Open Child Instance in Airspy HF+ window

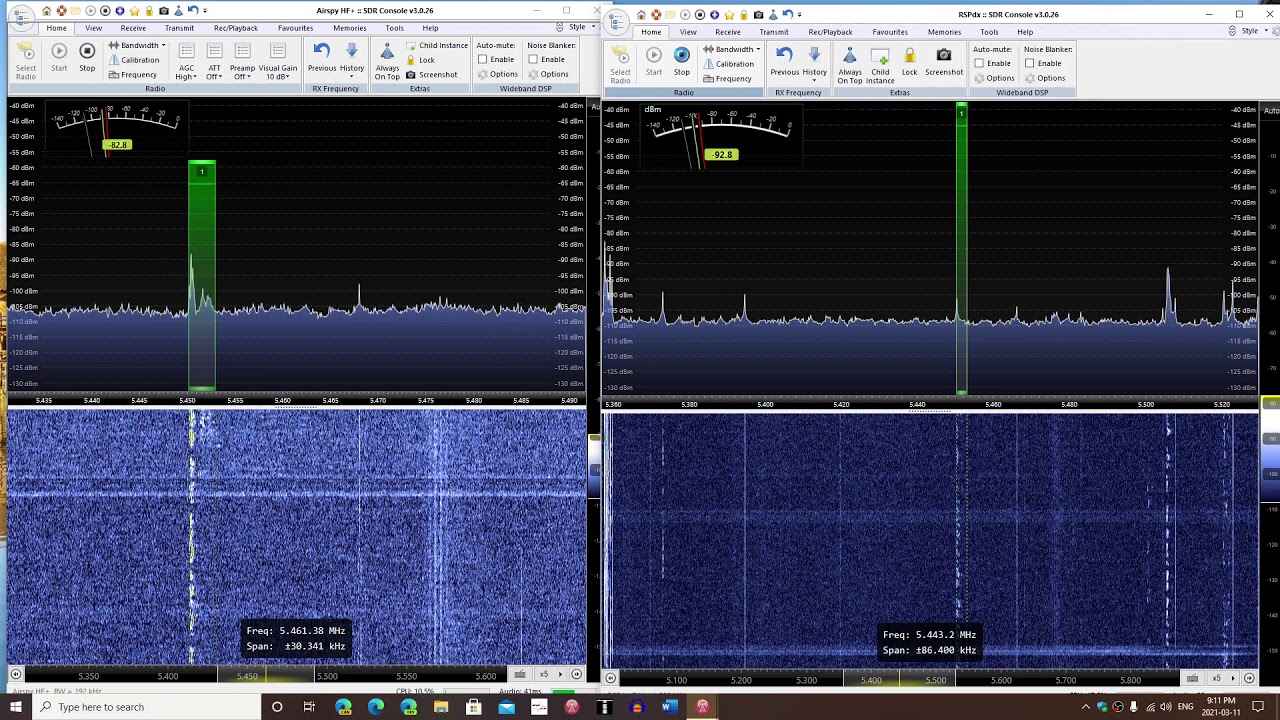[437, 45]
